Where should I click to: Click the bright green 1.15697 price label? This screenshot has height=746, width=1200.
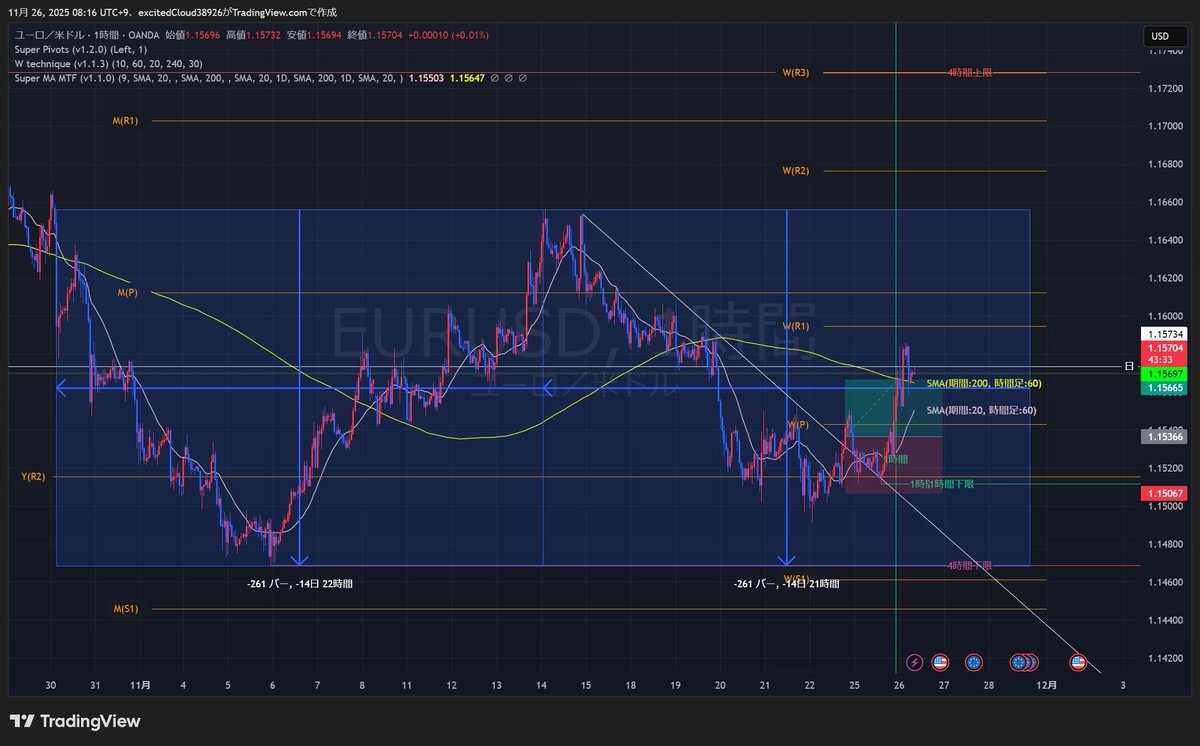click(x=1160, y=373)
